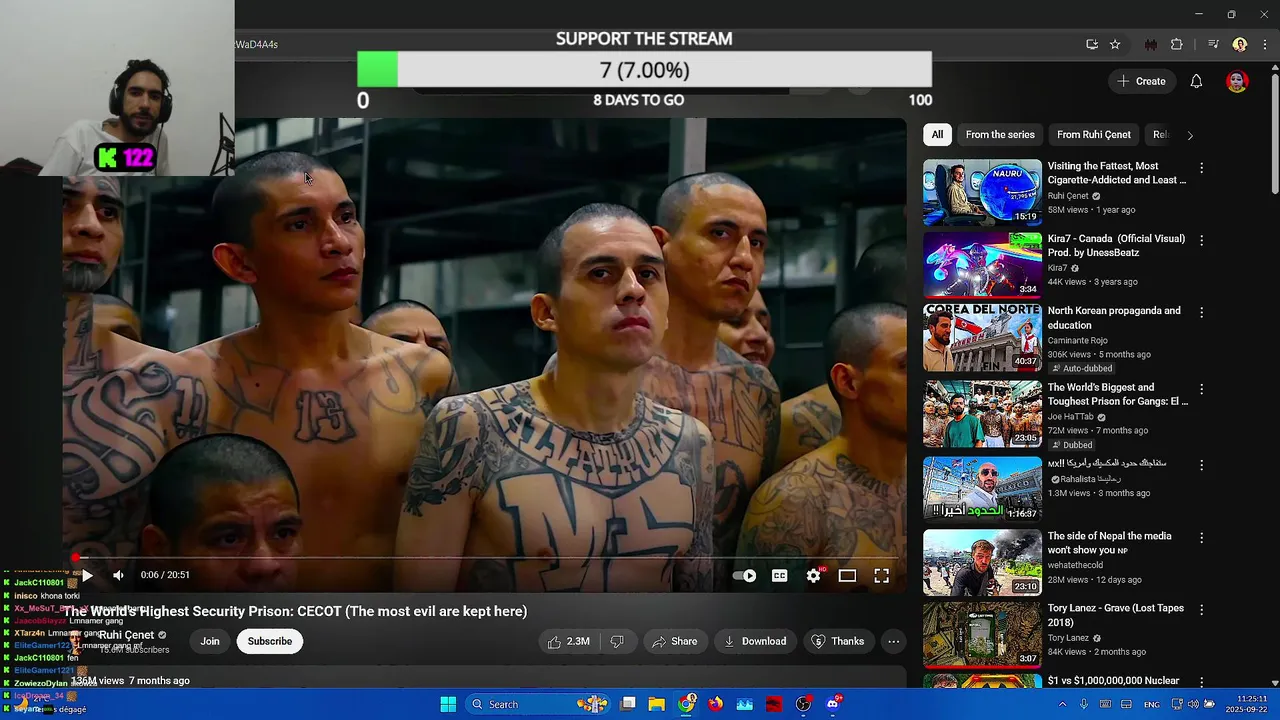
Task: Open video player settings gear
Action: [814, 575]
